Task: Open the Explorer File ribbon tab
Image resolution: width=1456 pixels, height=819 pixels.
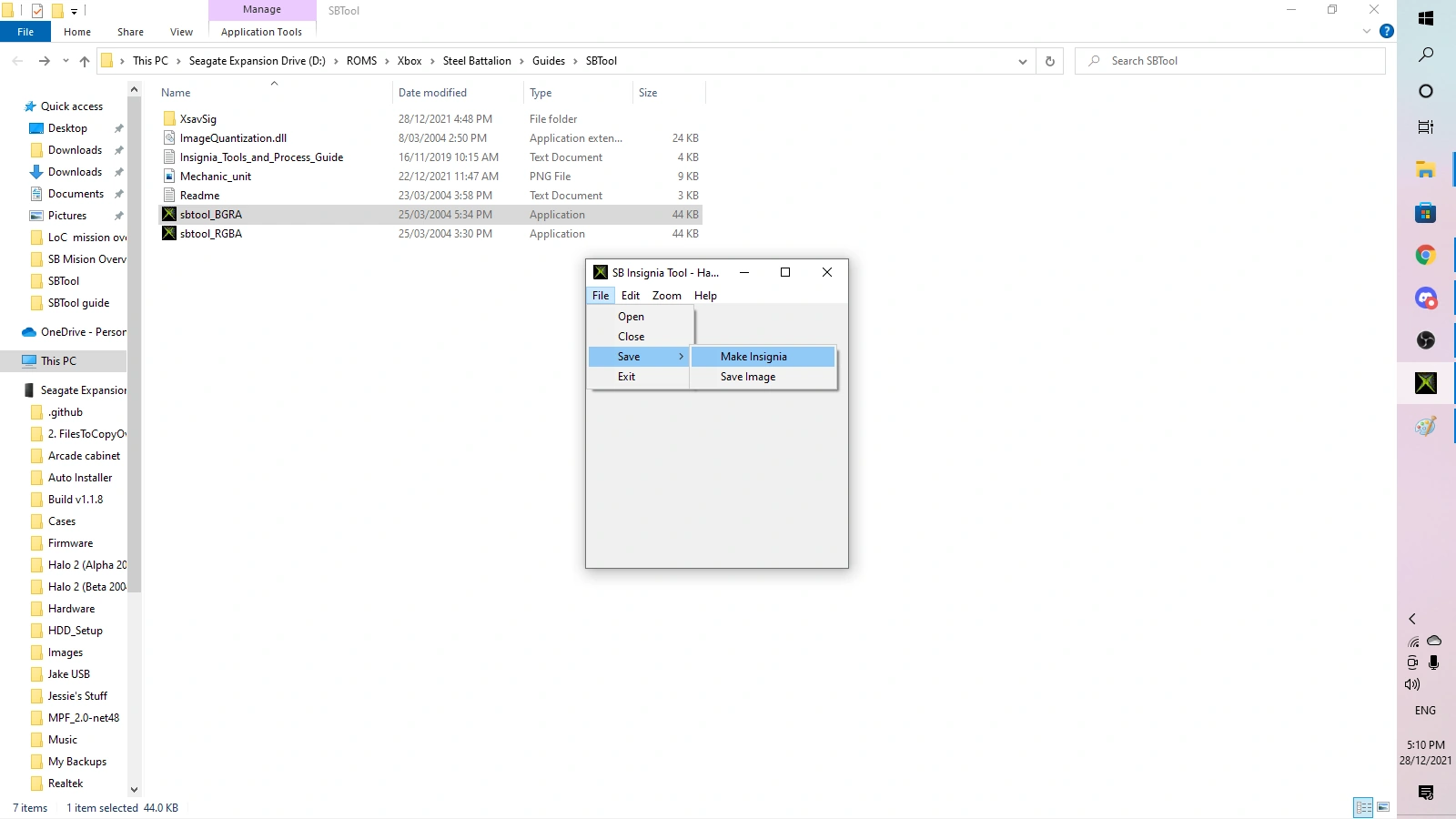Action: [25, 32]
